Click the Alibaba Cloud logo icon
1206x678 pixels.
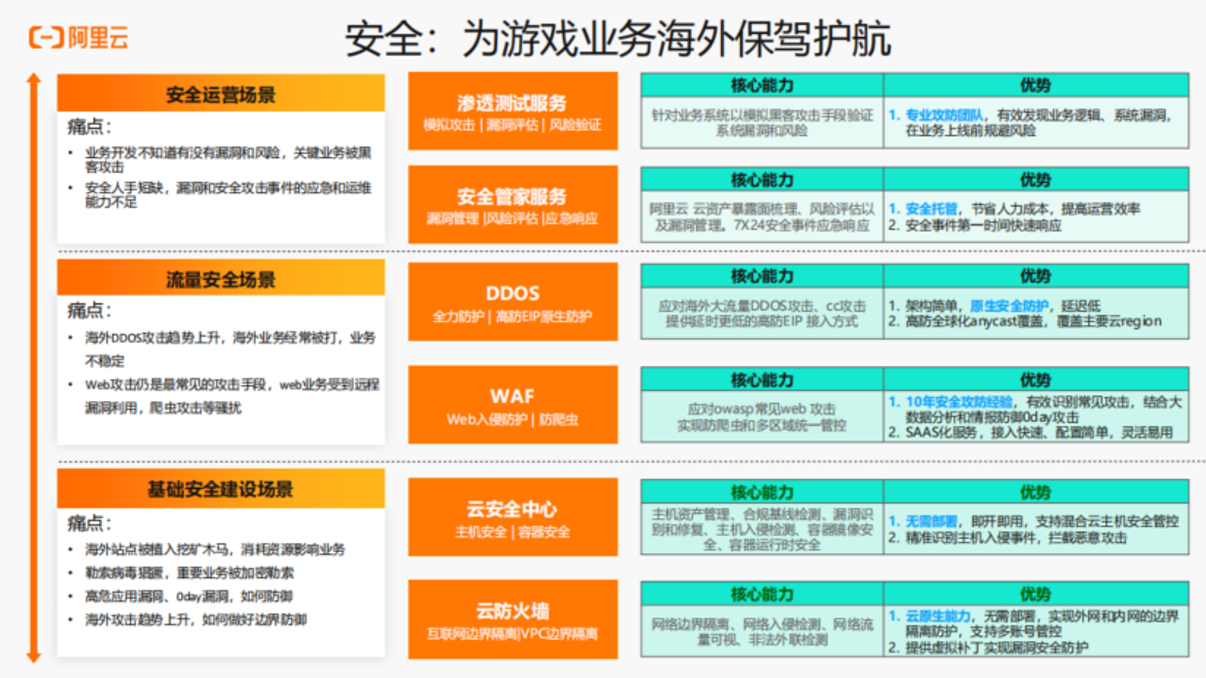point(47,39)
